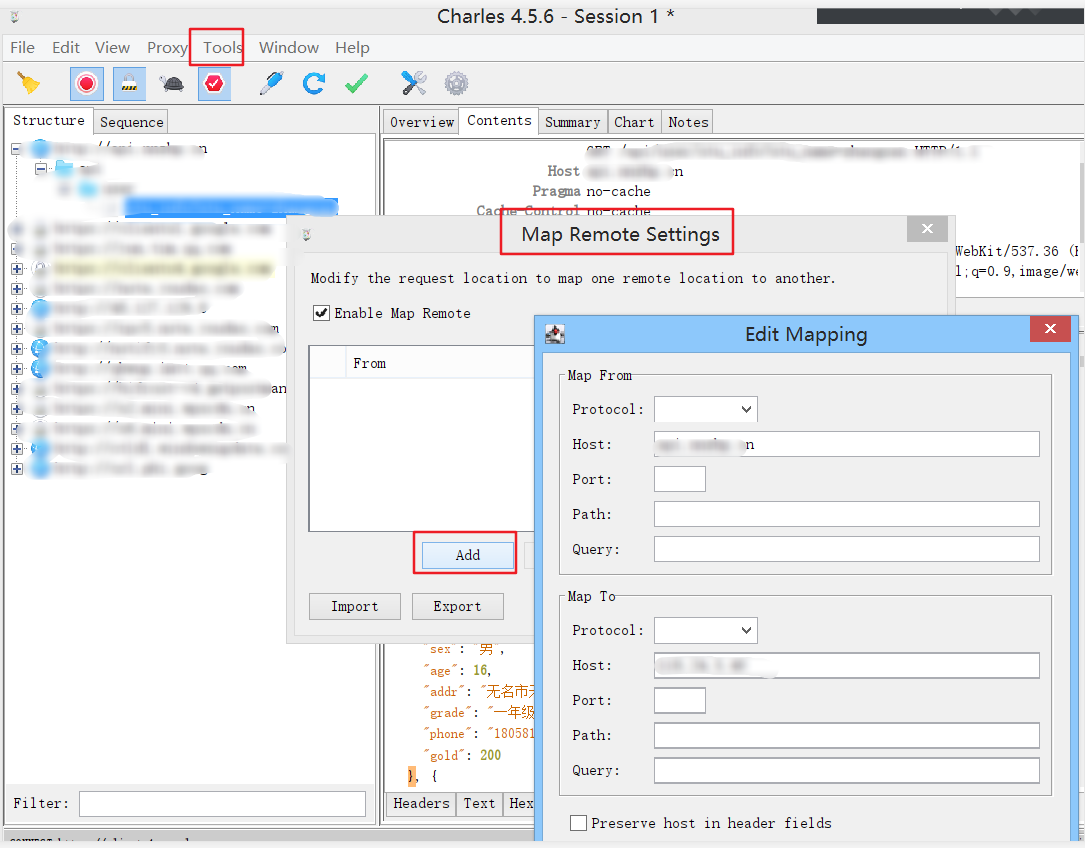This screenshot has height=848, width=1085.
Task: Click the Export button
Action: click(x=457, y=606)
